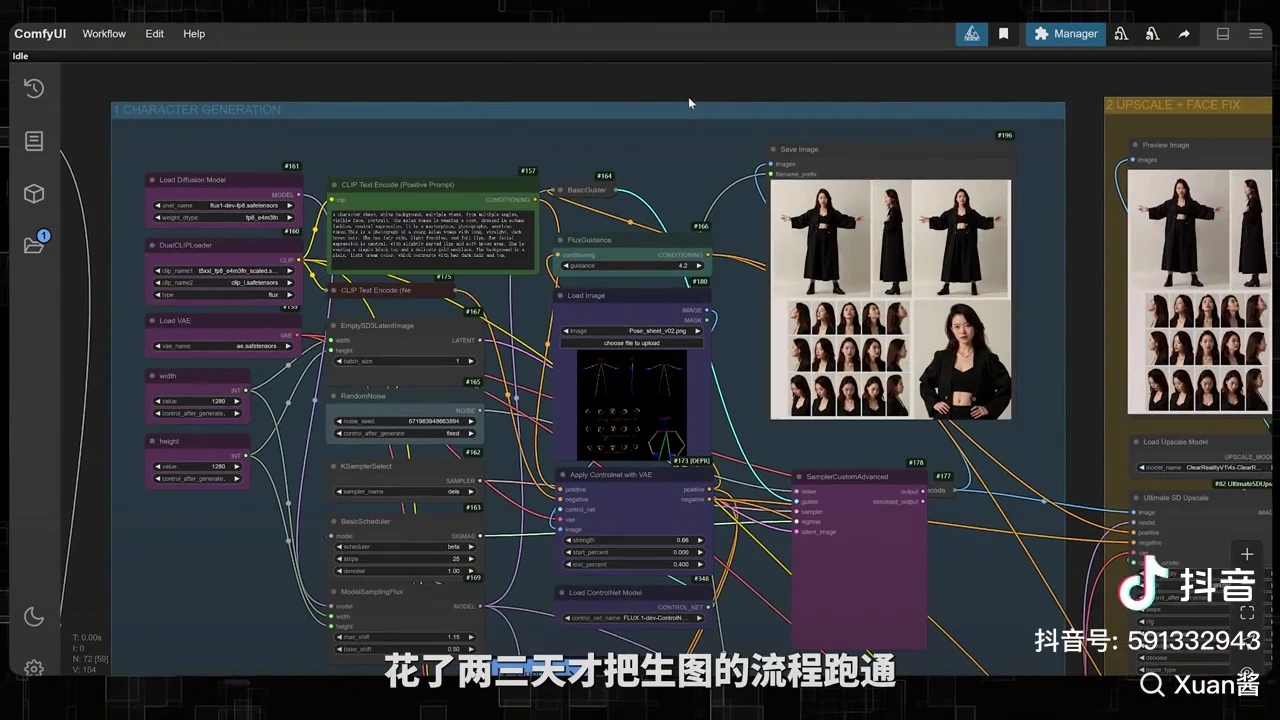
Task: Click the width value 1280 field
Action: (x=197, y=401)
